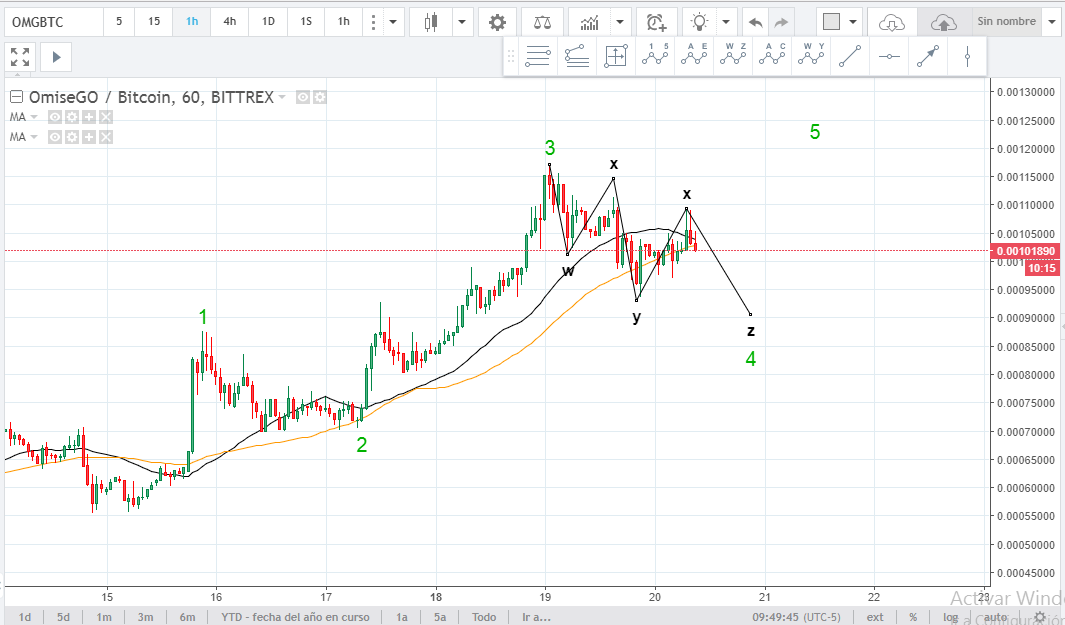Add indicator on first MA plus icon
The height and width of the screenshot is (625, 1065).
pos(88,117)
